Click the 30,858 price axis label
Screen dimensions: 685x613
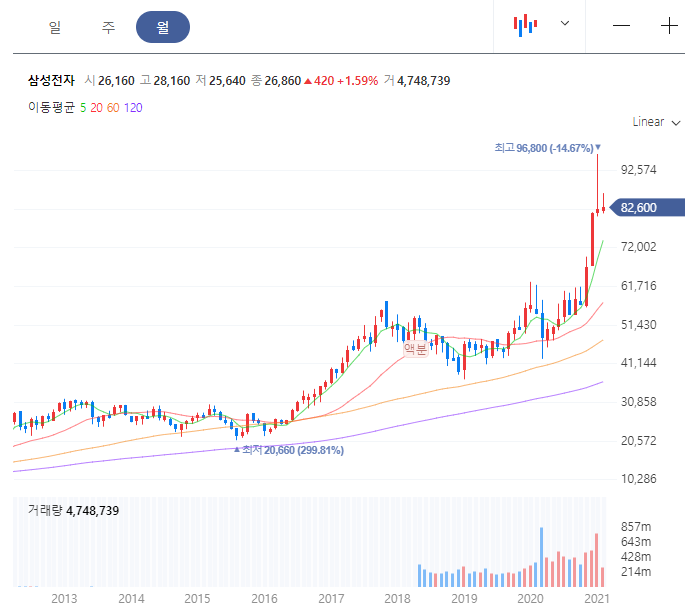click(639, 402)
